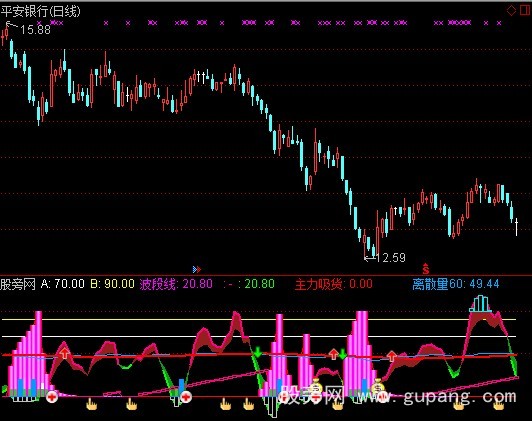This screenshot has height=421, width=532.
Task: Click the low price label 12.59
Action: coord(391,258)
